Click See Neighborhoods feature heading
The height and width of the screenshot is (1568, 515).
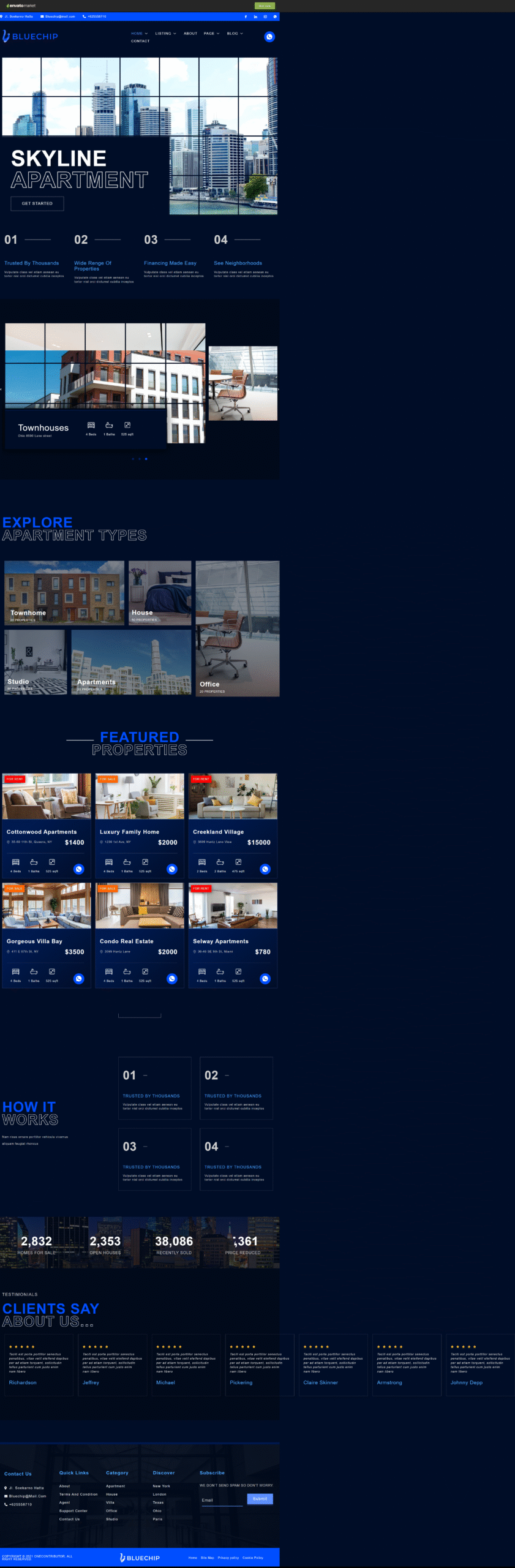(238, 263)
